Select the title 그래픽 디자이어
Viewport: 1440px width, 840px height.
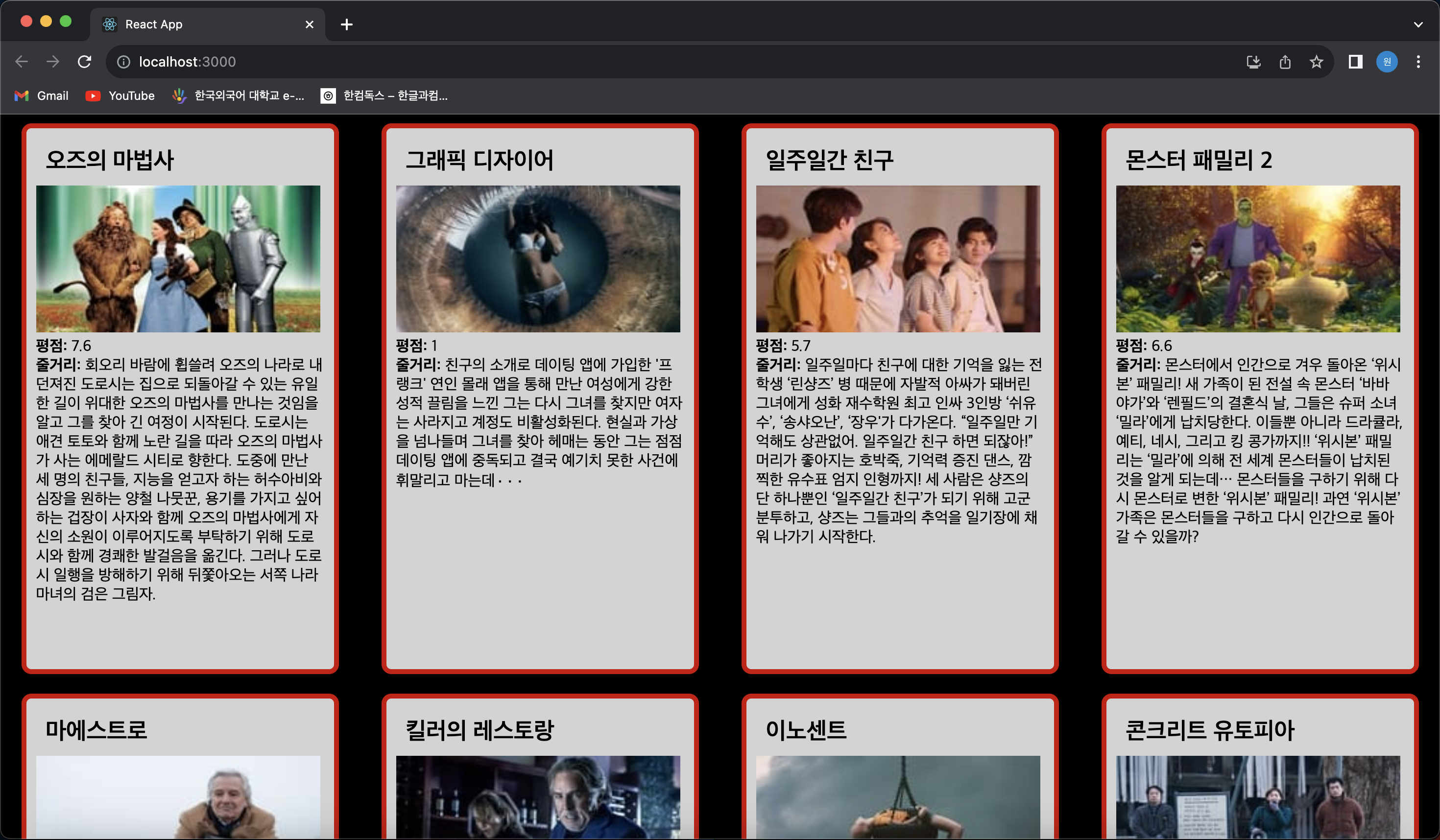(x=480, y=160)
